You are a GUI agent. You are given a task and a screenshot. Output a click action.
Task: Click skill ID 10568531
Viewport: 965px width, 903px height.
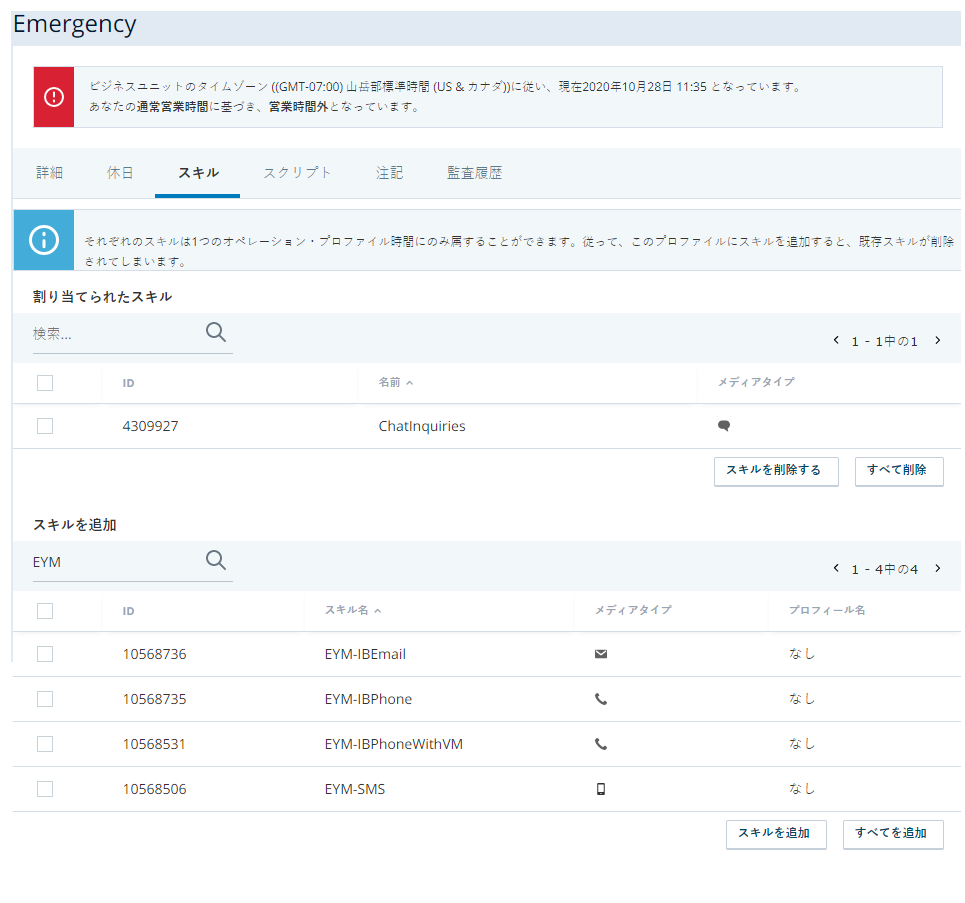(x=154, y=744)
